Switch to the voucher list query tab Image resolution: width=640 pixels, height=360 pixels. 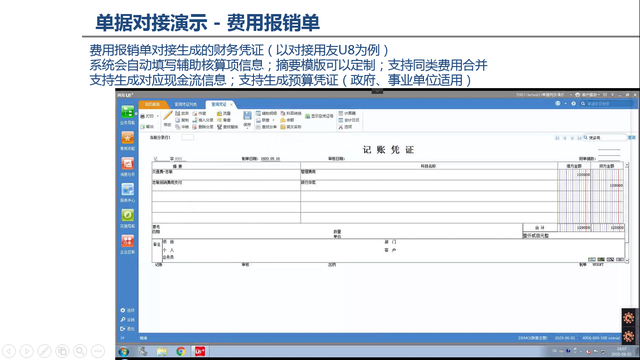tap(186, 104)
